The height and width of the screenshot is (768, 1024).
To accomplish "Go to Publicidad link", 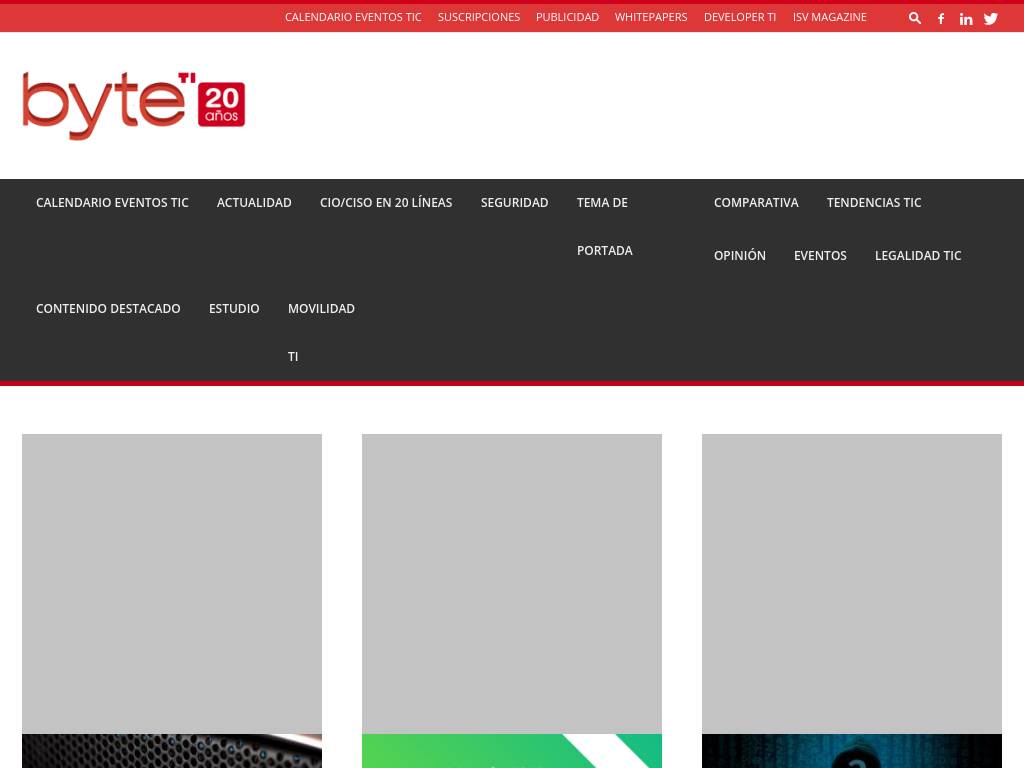I will coord(567,17).
